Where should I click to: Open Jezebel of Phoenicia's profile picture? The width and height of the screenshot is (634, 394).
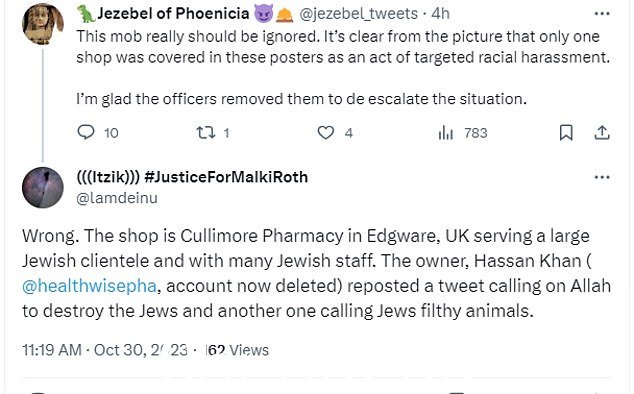42,24
